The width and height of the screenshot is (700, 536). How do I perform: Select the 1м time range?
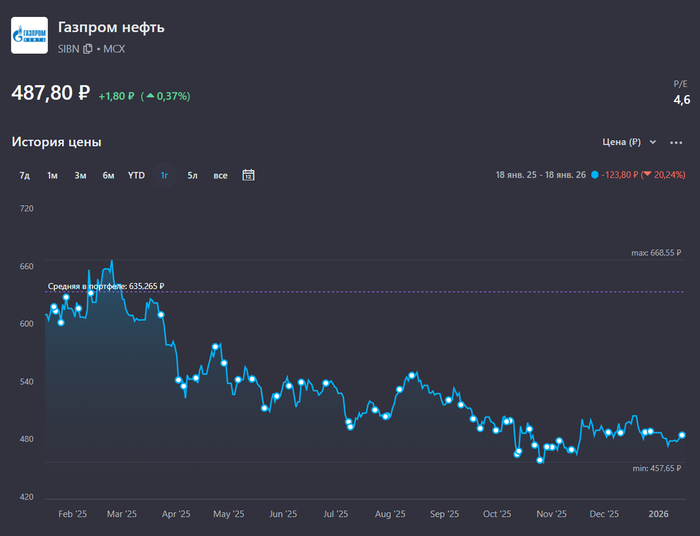[x=52, y=175]
